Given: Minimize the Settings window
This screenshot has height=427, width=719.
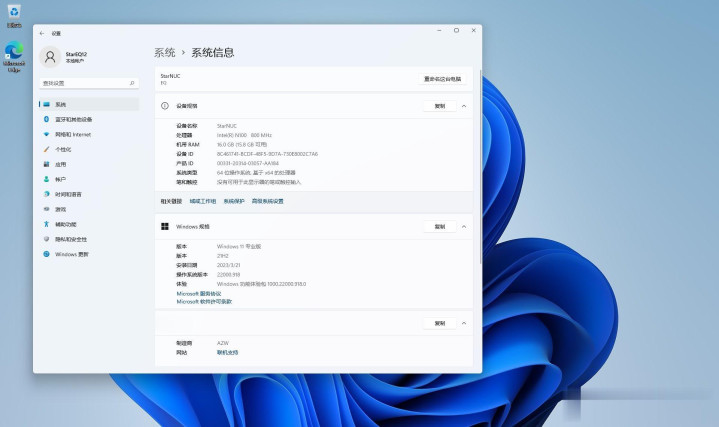Looking at the screenshot, I should tap(439, 30).
